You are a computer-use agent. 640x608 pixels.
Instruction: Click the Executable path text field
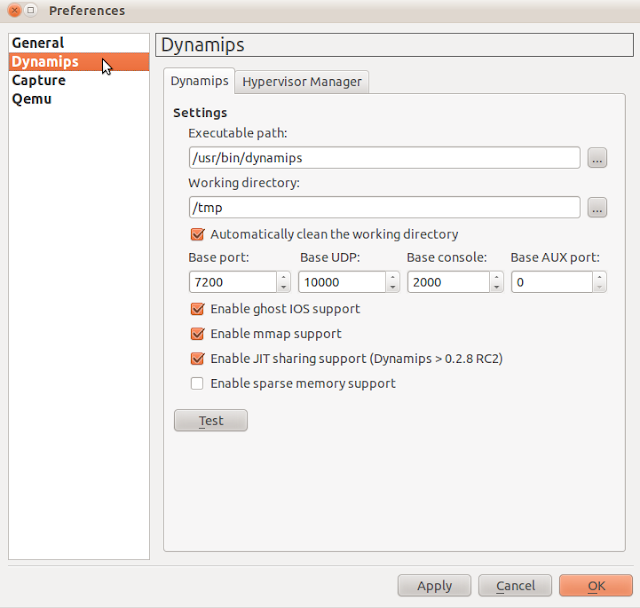tap(384, 158)
